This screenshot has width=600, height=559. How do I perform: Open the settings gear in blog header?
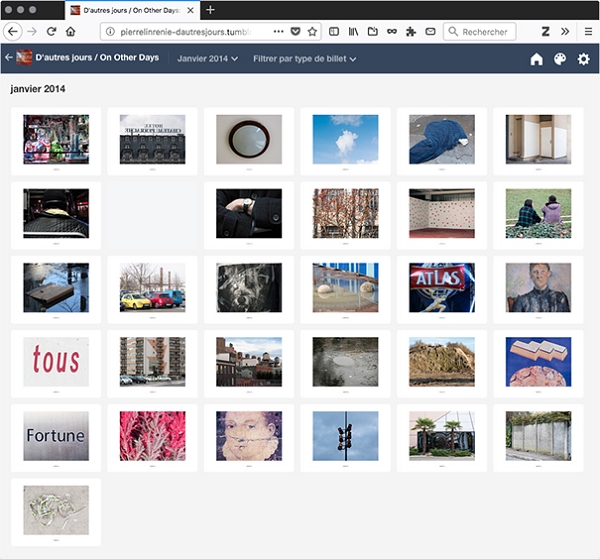click(584, 59)
